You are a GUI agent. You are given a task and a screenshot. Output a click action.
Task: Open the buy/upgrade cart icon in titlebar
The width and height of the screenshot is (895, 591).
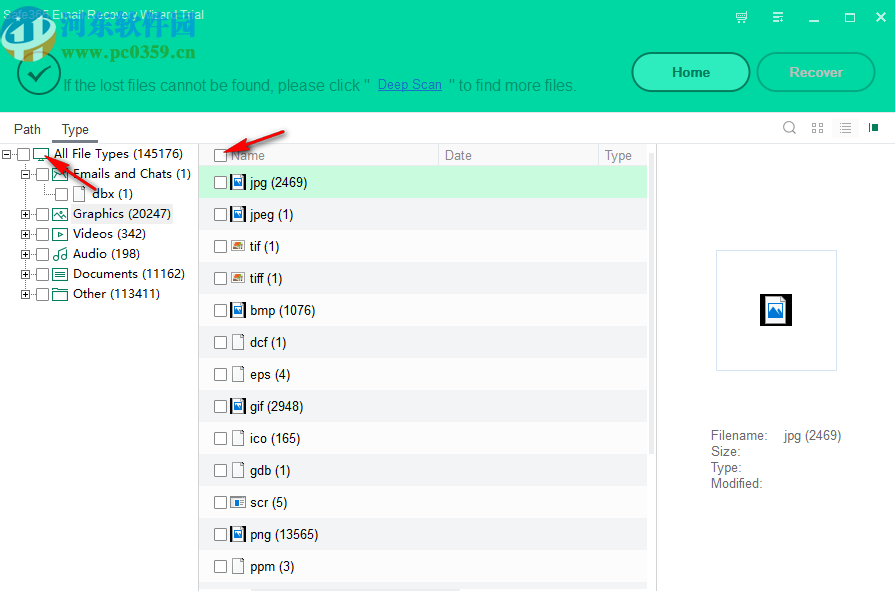pyautogui.click(x=741, y=17)
